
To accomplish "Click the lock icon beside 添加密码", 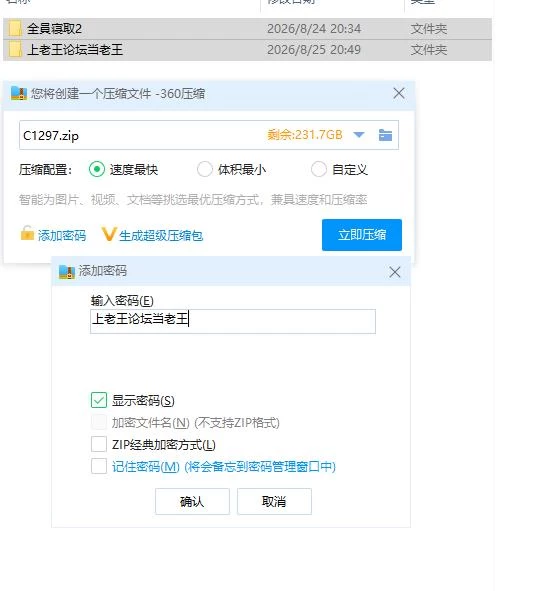I will pyautogui.click(x=27, y=233).
